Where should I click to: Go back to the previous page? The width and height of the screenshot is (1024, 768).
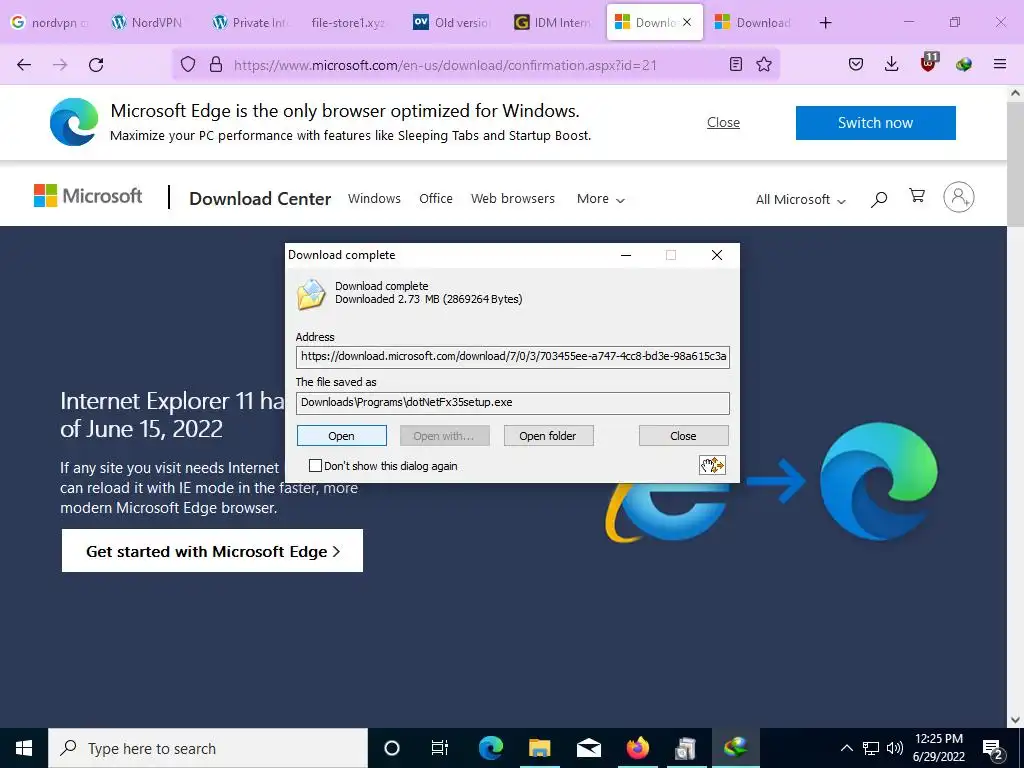point(24,65)
